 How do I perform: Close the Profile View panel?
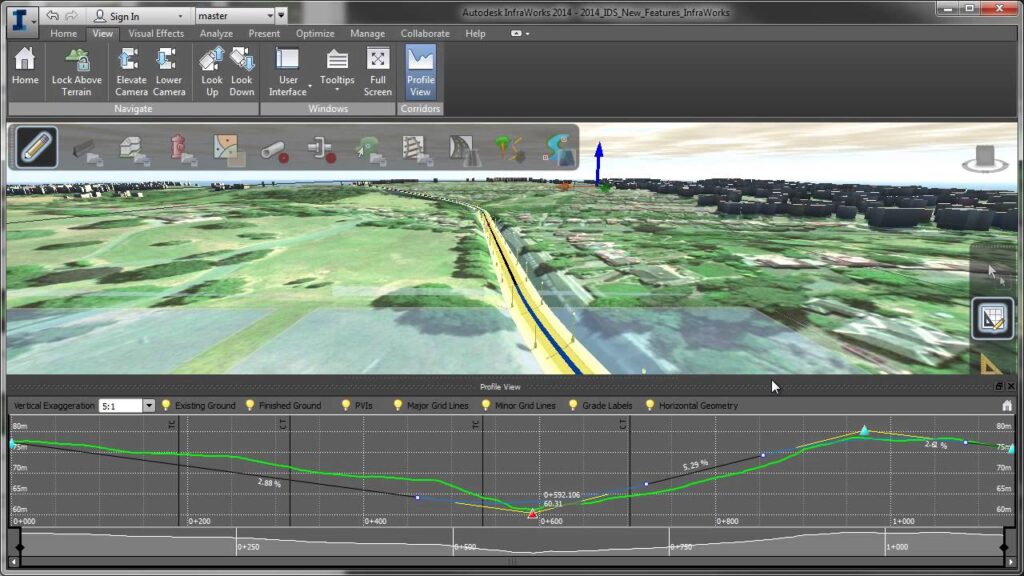1011,387
